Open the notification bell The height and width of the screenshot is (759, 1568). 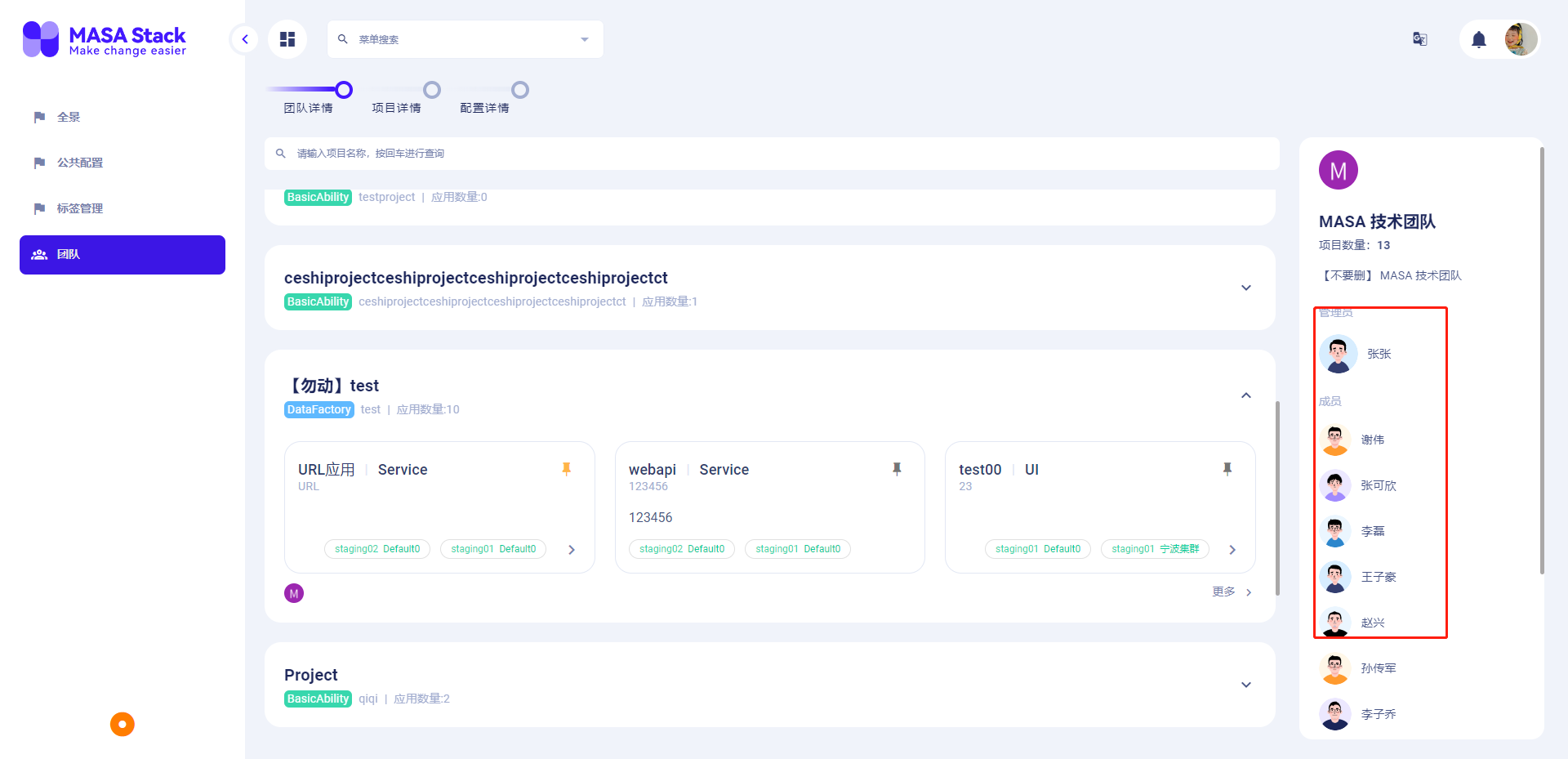[x=1478, y=38]
